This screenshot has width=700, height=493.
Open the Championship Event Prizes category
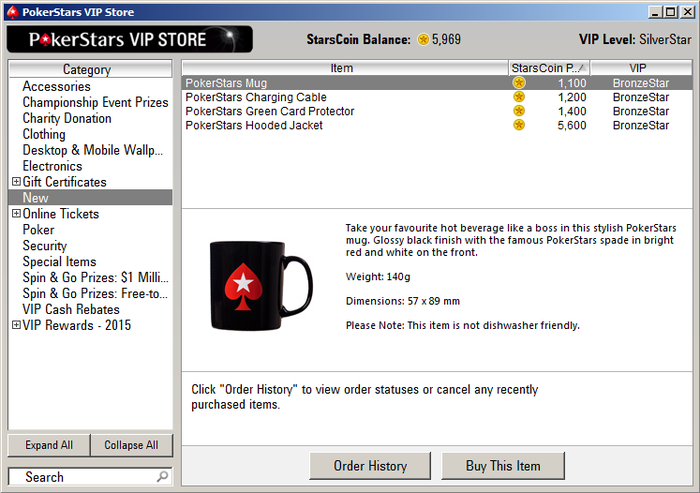[96, 102]
